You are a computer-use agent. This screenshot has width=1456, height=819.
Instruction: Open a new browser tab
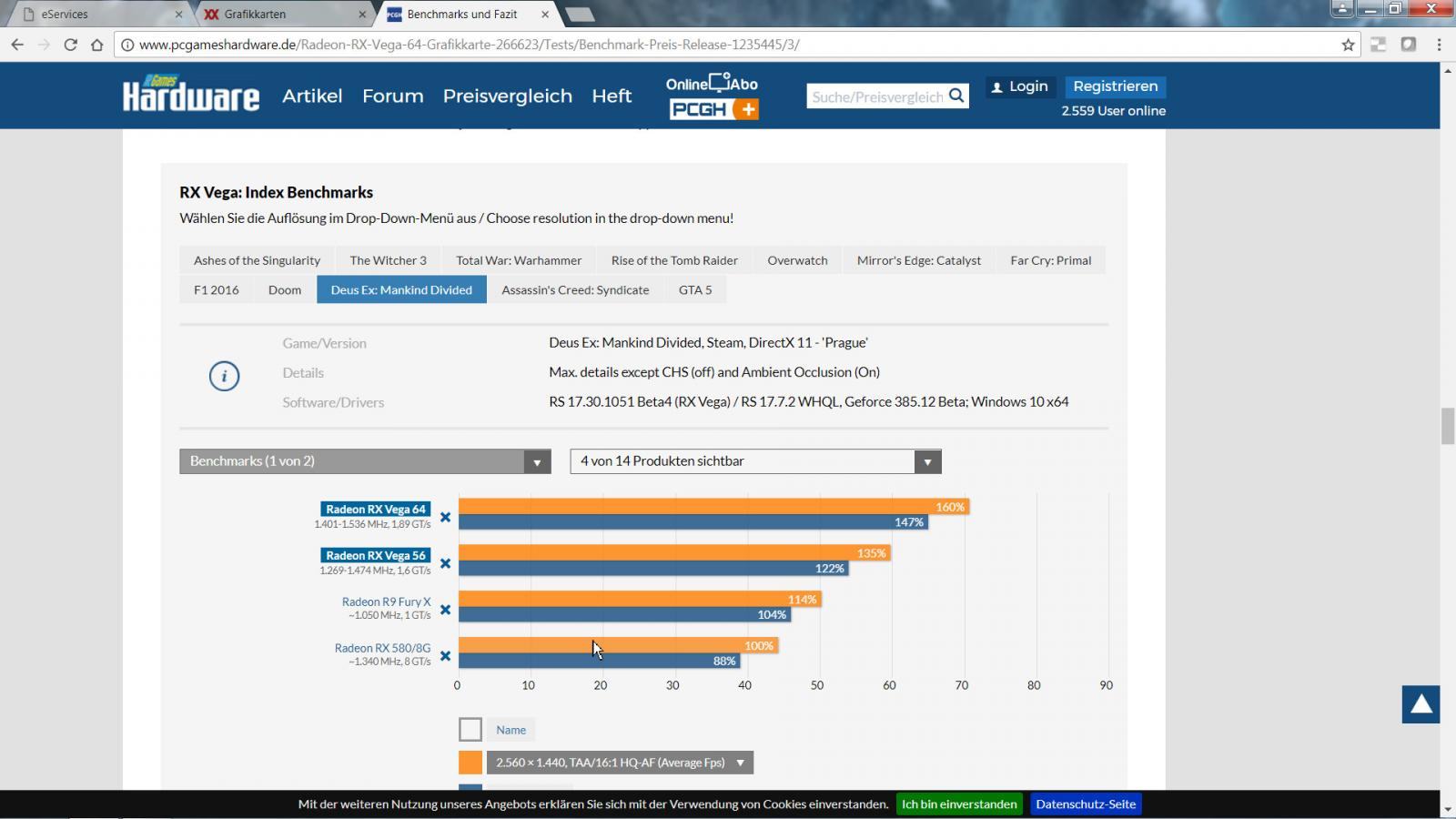pos(580,15)
